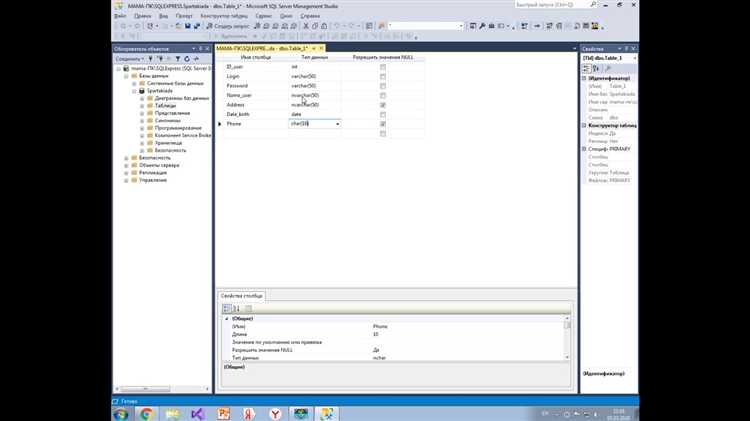Click the Cut scissors toolbar icon

tap(306, 26)
